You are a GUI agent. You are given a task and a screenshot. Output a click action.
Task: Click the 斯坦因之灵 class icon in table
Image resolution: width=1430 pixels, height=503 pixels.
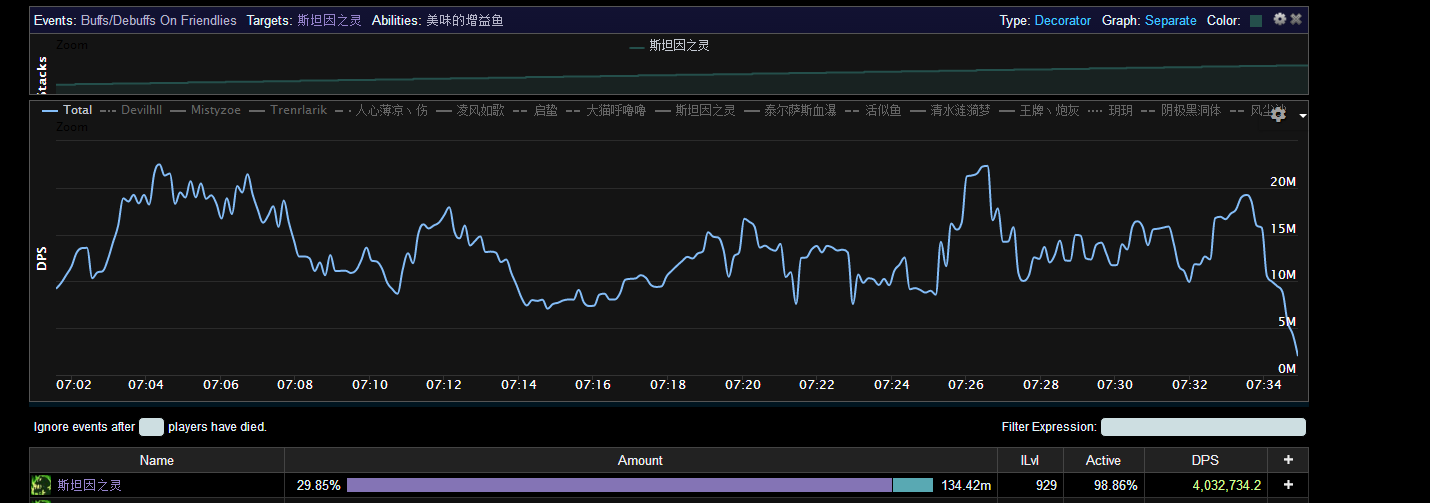click(41, 485)
